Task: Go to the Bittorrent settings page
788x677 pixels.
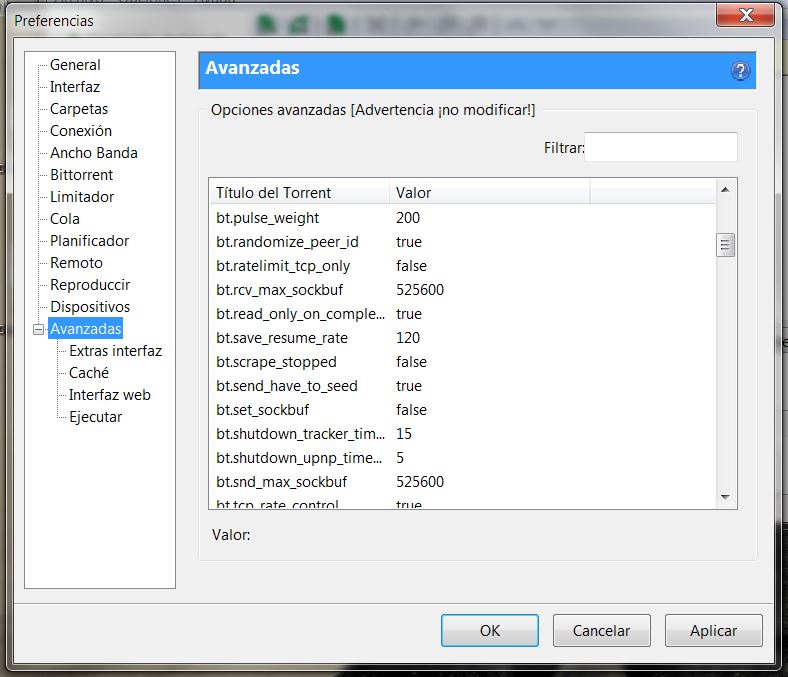Action: pyautogui.click(x=81, y=175)
